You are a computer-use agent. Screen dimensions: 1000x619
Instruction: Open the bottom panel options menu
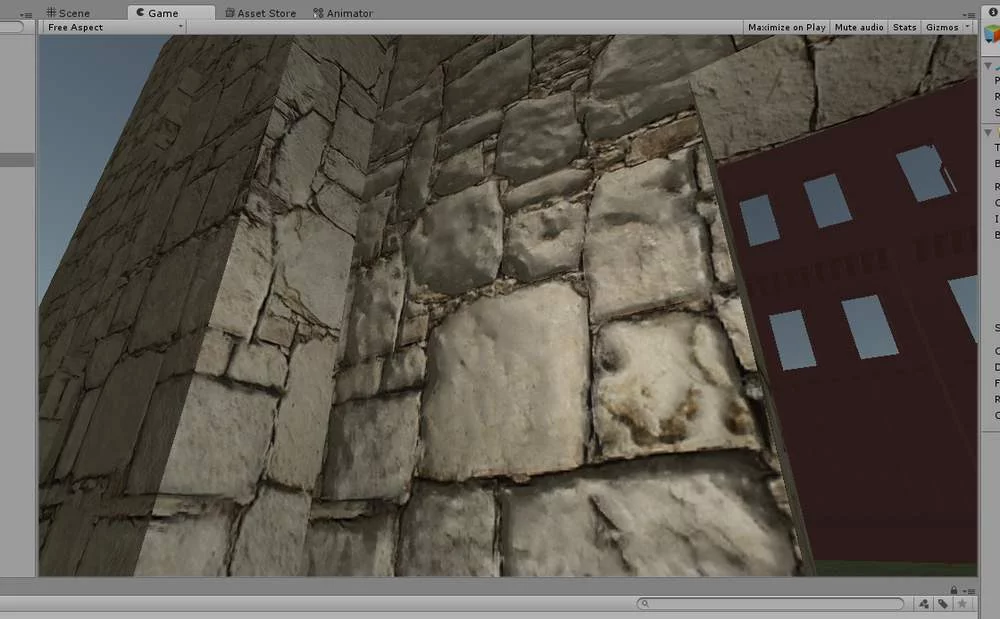tap(970, 590)
